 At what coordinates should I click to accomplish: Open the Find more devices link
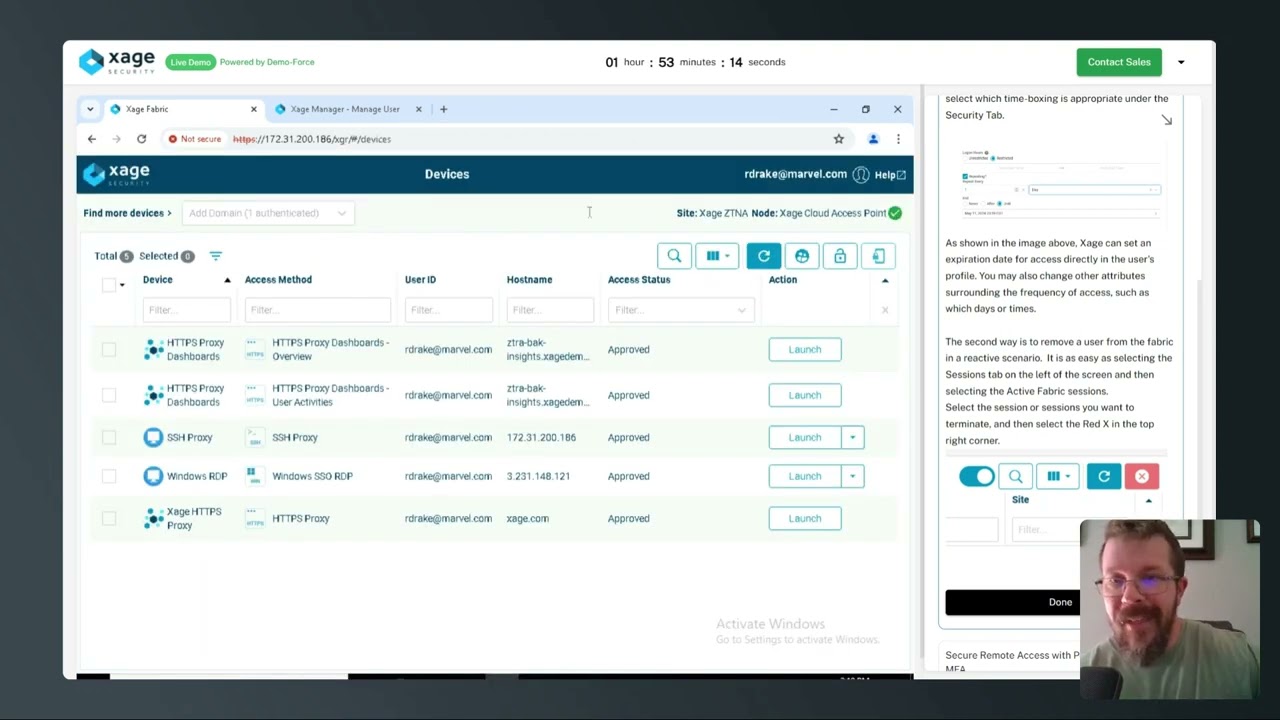click(x=127, y=213)
